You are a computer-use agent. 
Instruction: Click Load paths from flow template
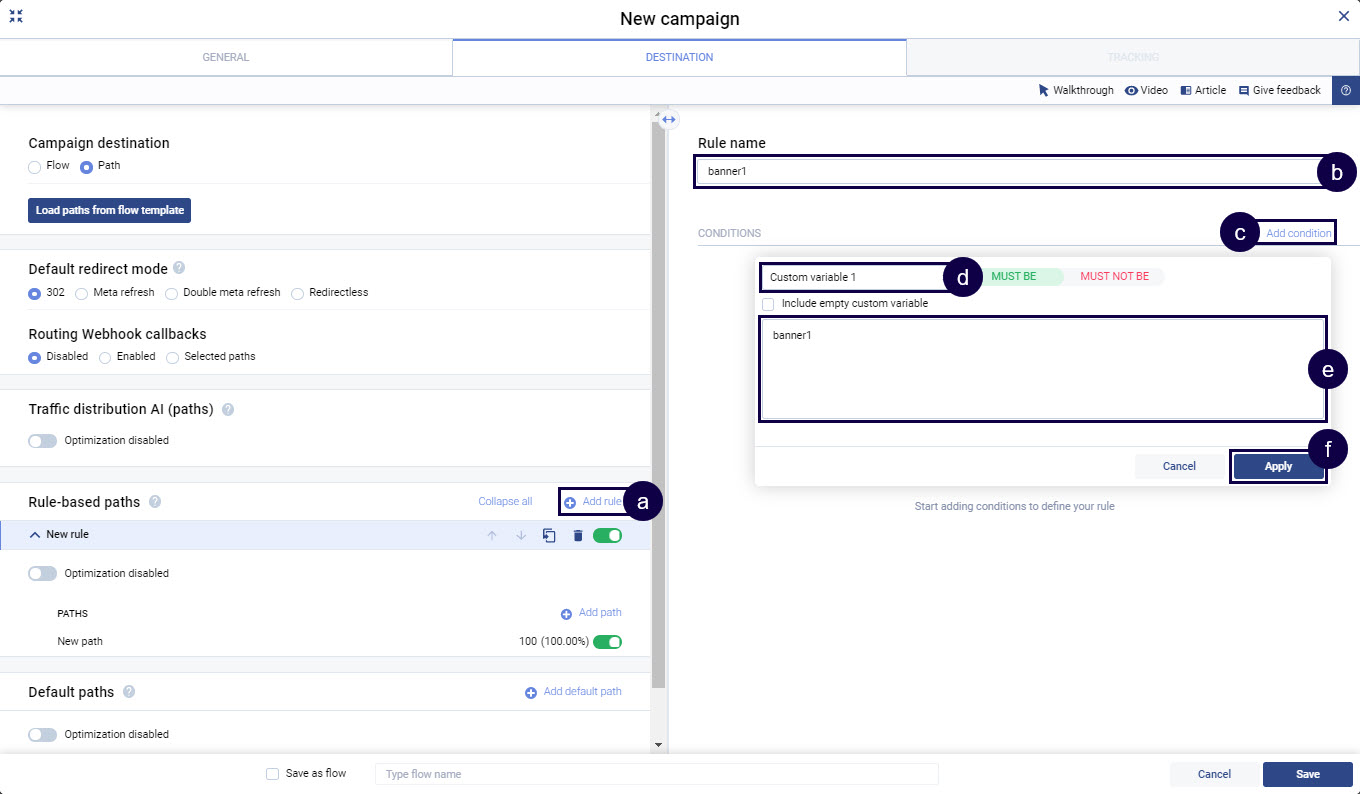[x=110, y=210]
